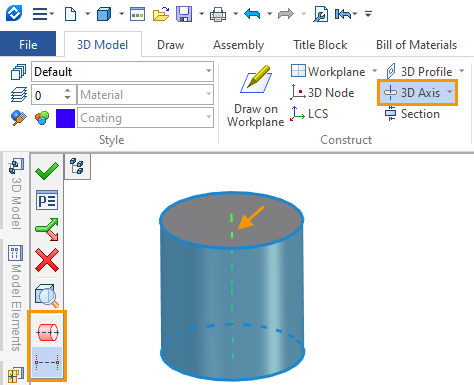Click the Draw on Workplane icon
Viewport: 474px width, 385px height.
pos(256,80)
